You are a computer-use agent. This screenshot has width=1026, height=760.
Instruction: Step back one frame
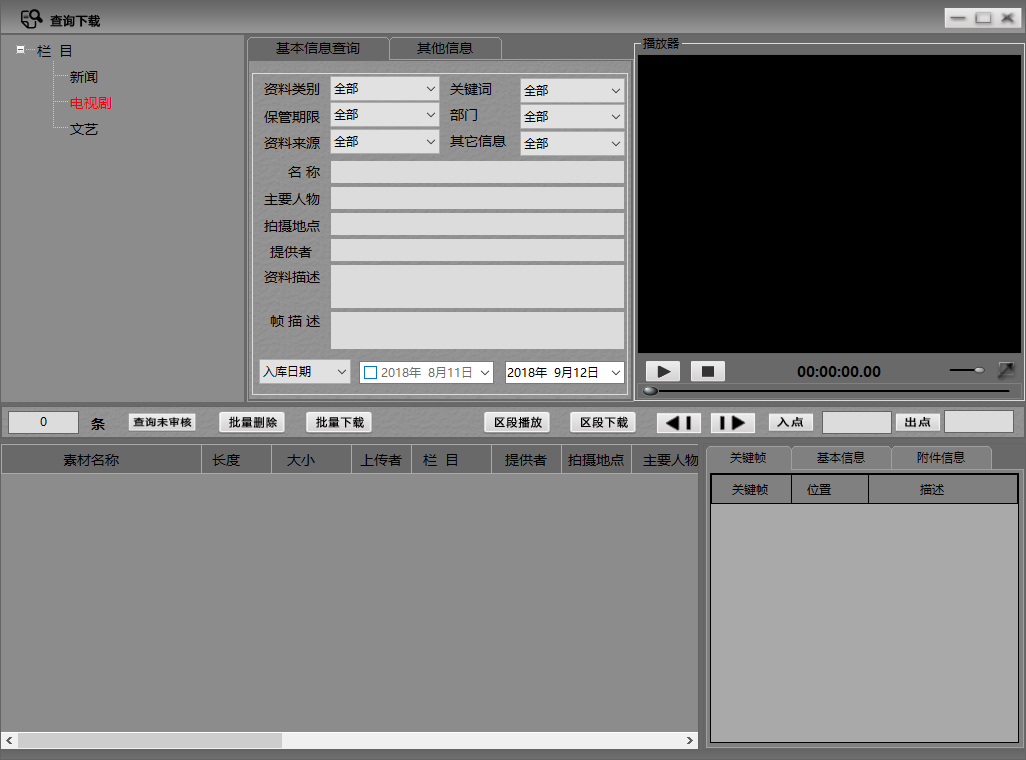(x=679, y=422)
